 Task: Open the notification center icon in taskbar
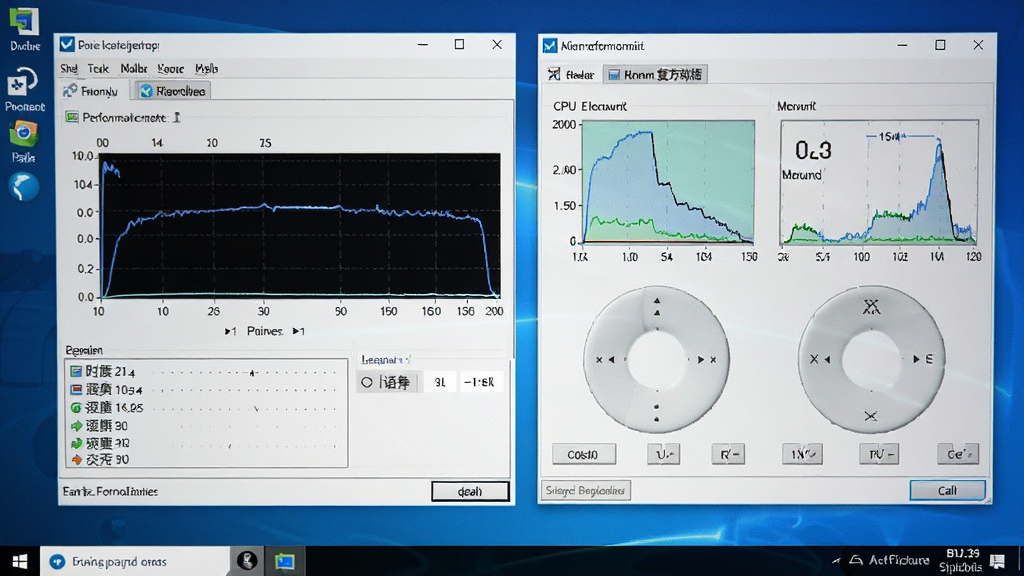[997, 561]
